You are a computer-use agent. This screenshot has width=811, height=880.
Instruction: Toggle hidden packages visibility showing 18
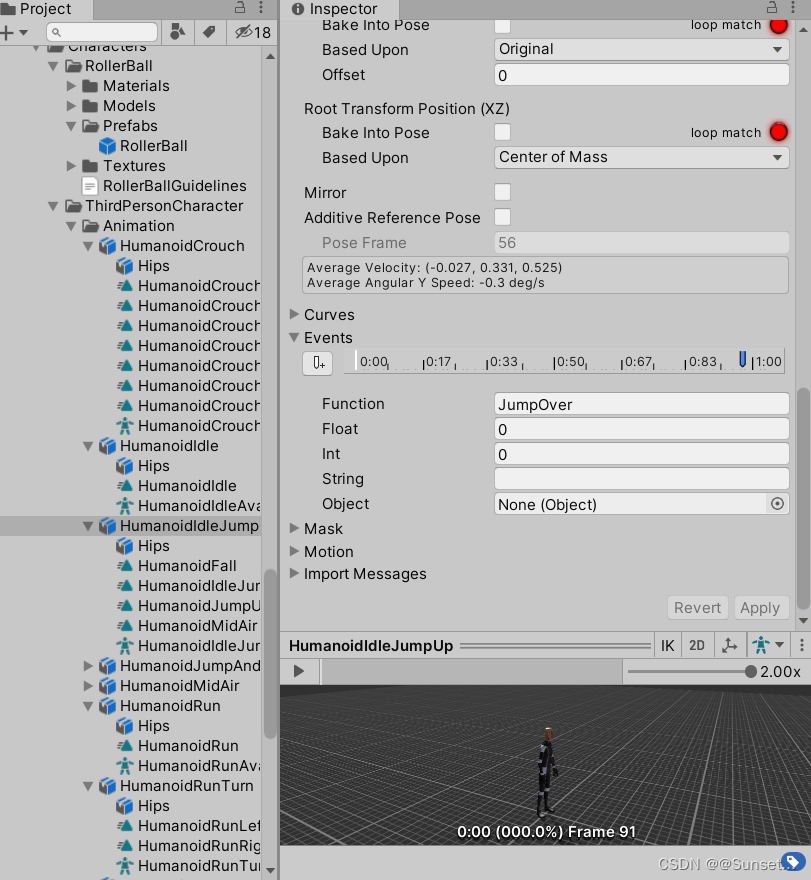coord(253,33)
